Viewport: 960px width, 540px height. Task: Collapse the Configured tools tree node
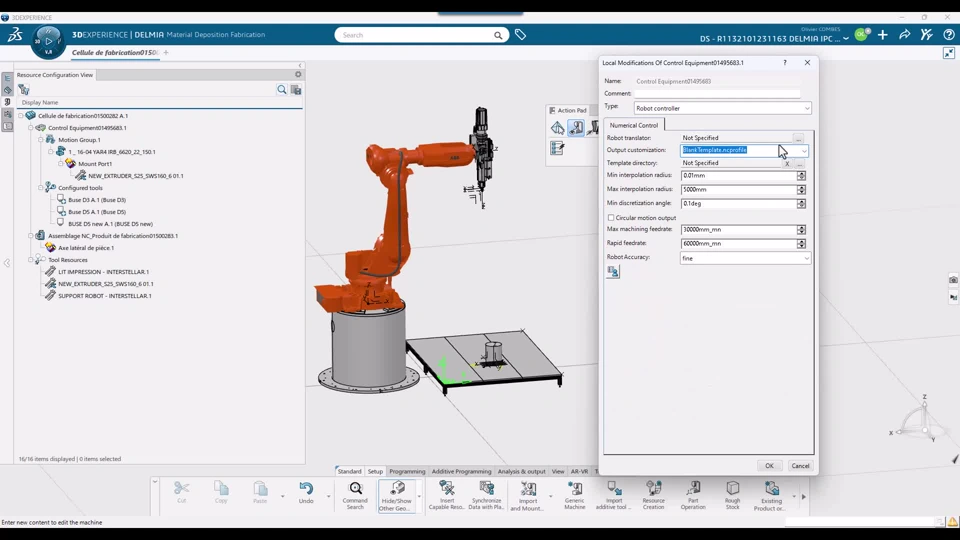pos(41,188)
